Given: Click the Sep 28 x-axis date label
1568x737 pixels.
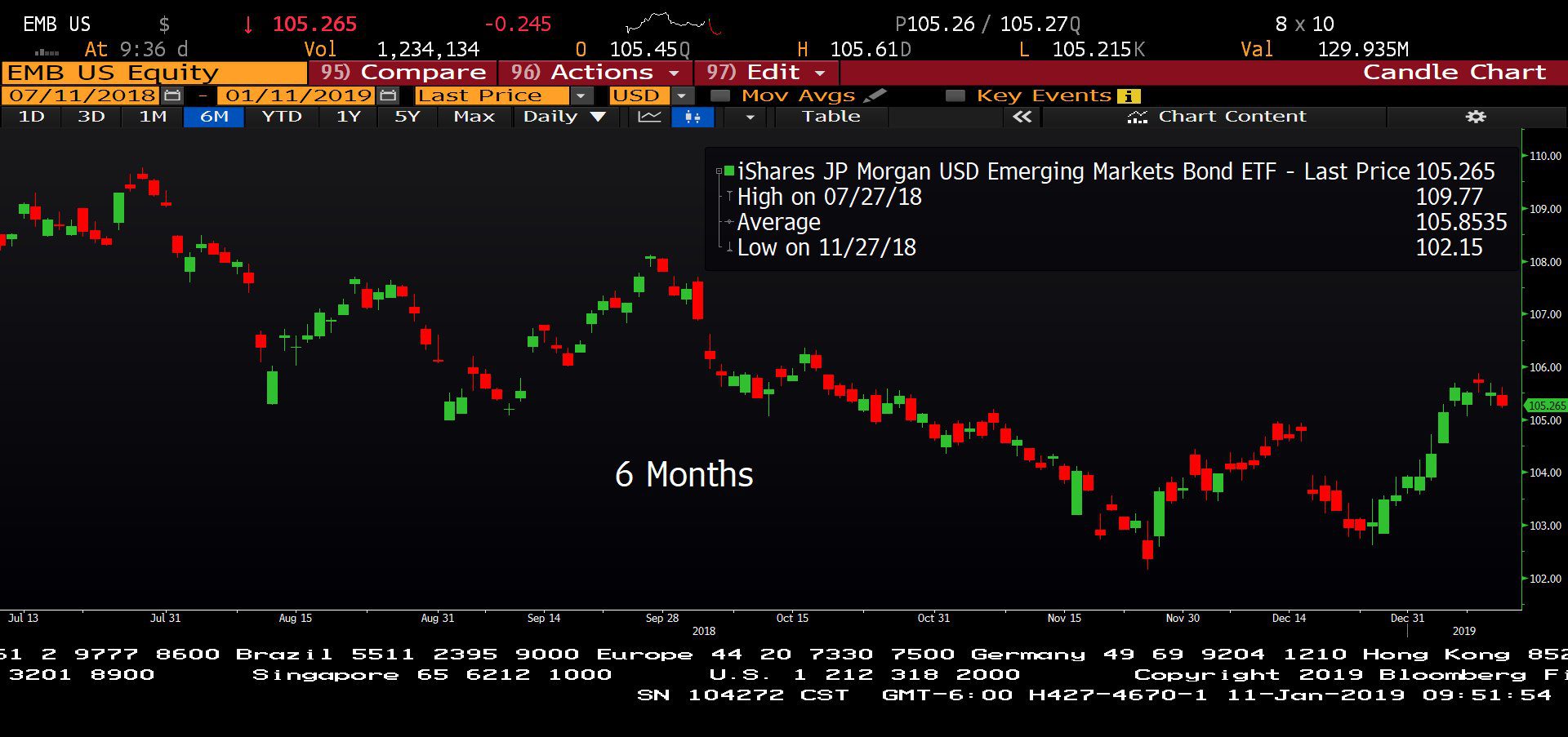Looking at the screenshot, I should [662, 618].
